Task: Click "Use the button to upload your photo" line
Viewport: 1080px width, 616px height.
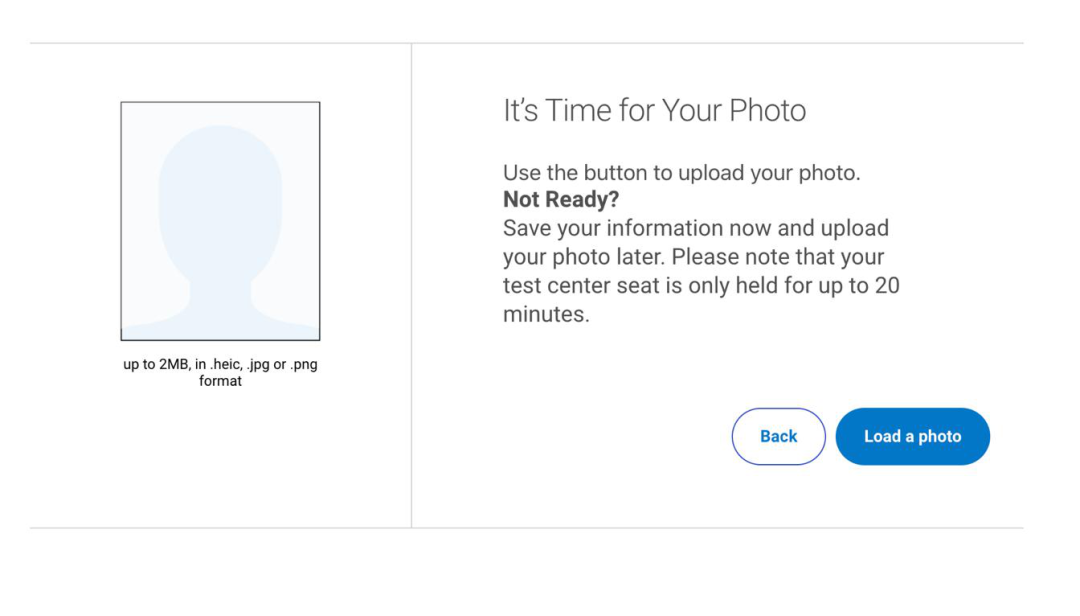Action: [682, 172]
